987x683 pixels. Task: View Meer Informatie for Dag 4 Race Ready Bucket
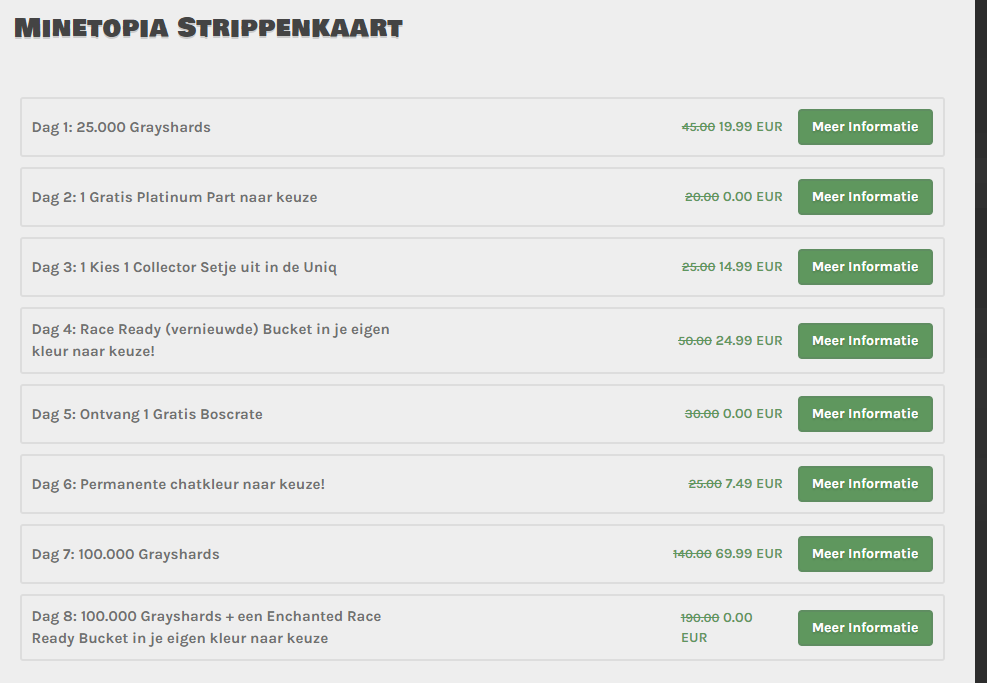pos(865,341)
